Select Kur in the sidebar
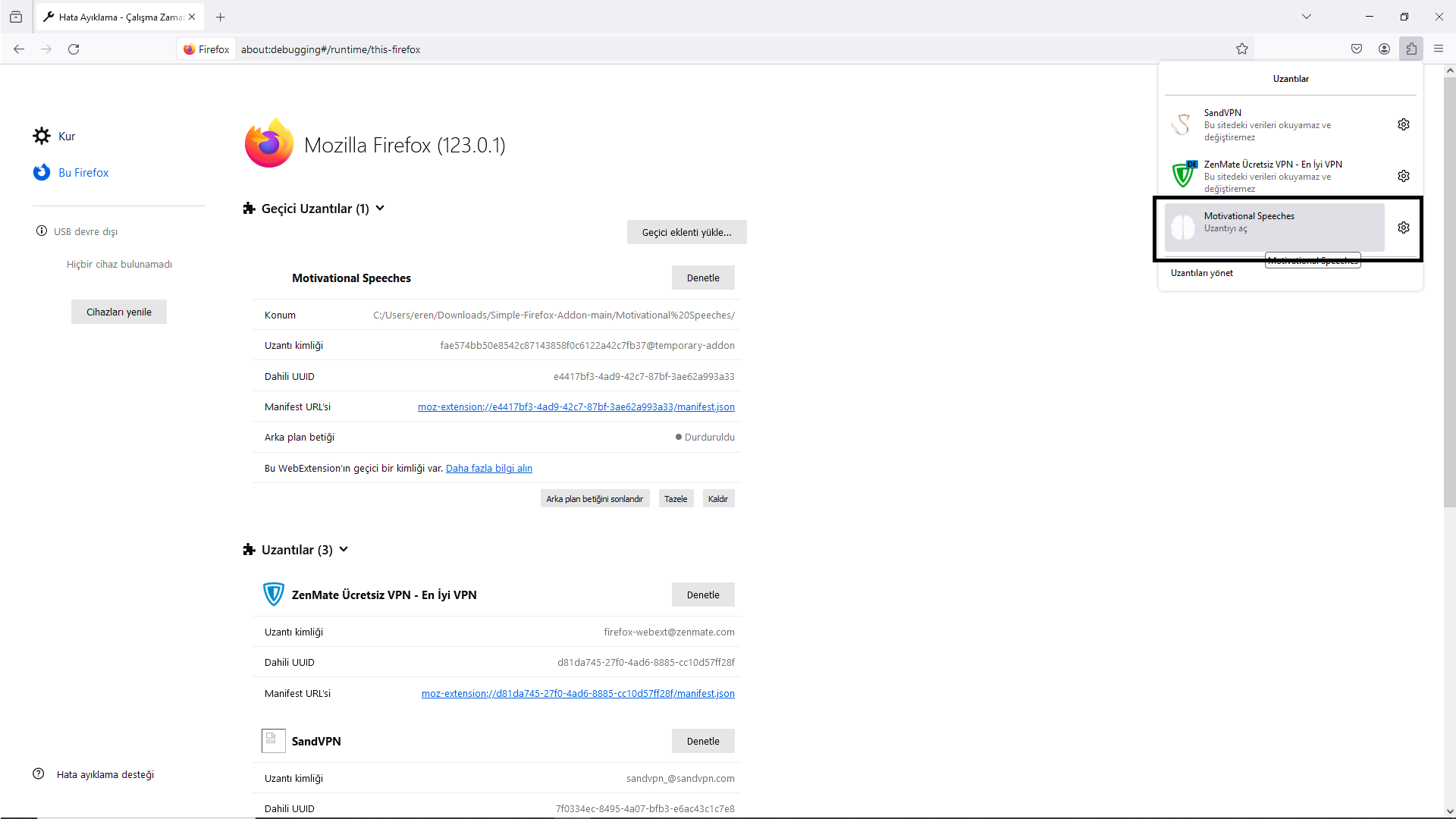Viewport: 1456px width, 819px height. 67,136
